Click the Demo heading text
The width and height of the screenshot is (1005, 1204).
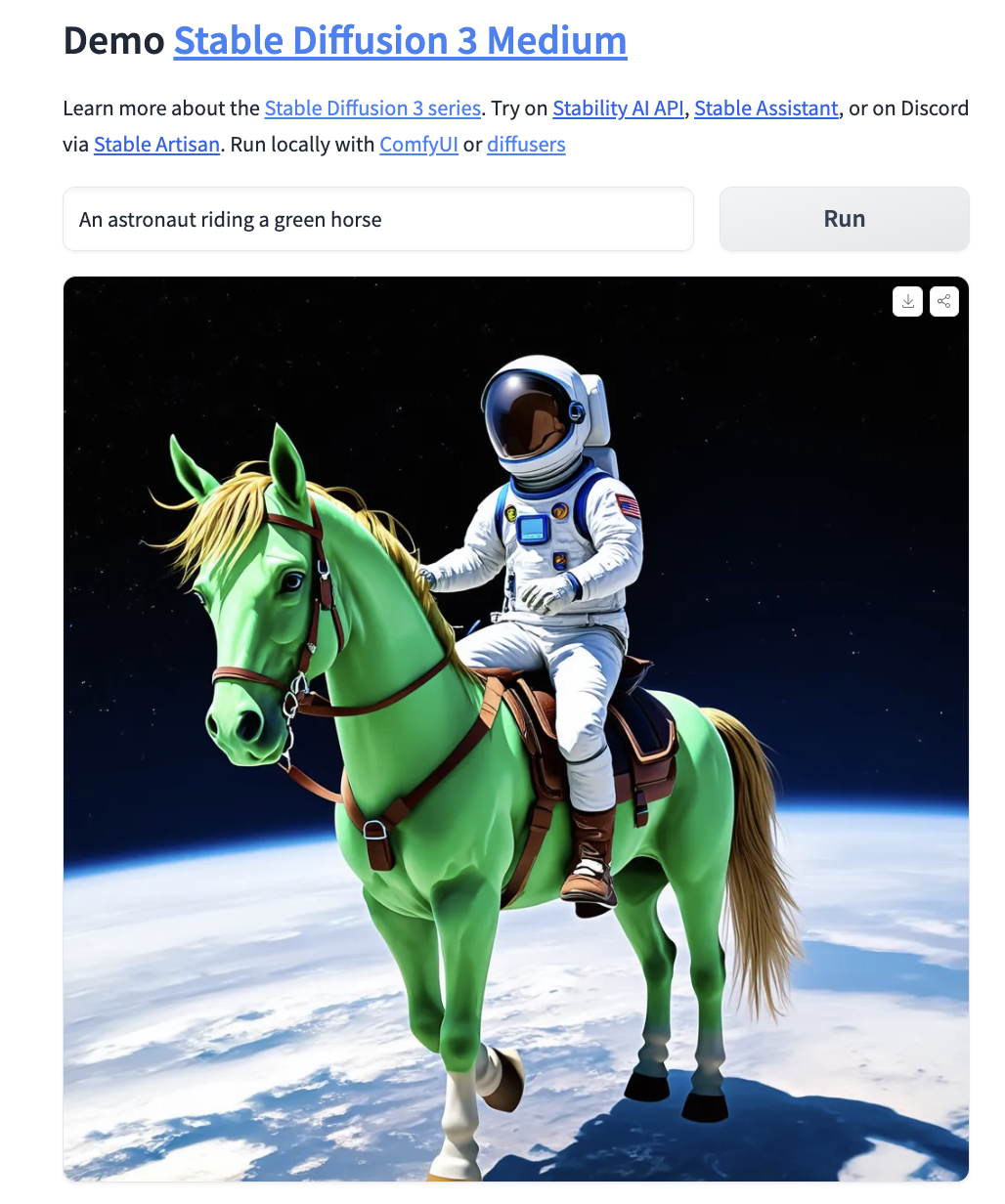point(114,41)
